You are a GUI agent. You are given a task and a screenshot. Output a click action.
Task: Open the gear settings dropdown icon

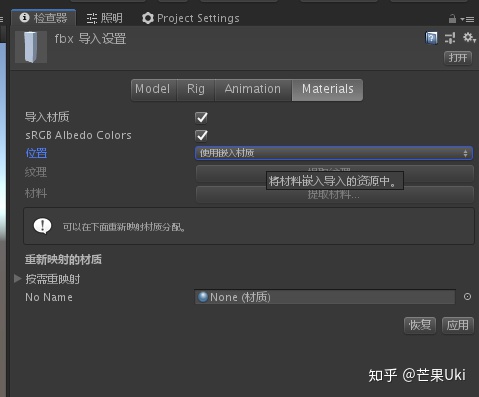469,38
